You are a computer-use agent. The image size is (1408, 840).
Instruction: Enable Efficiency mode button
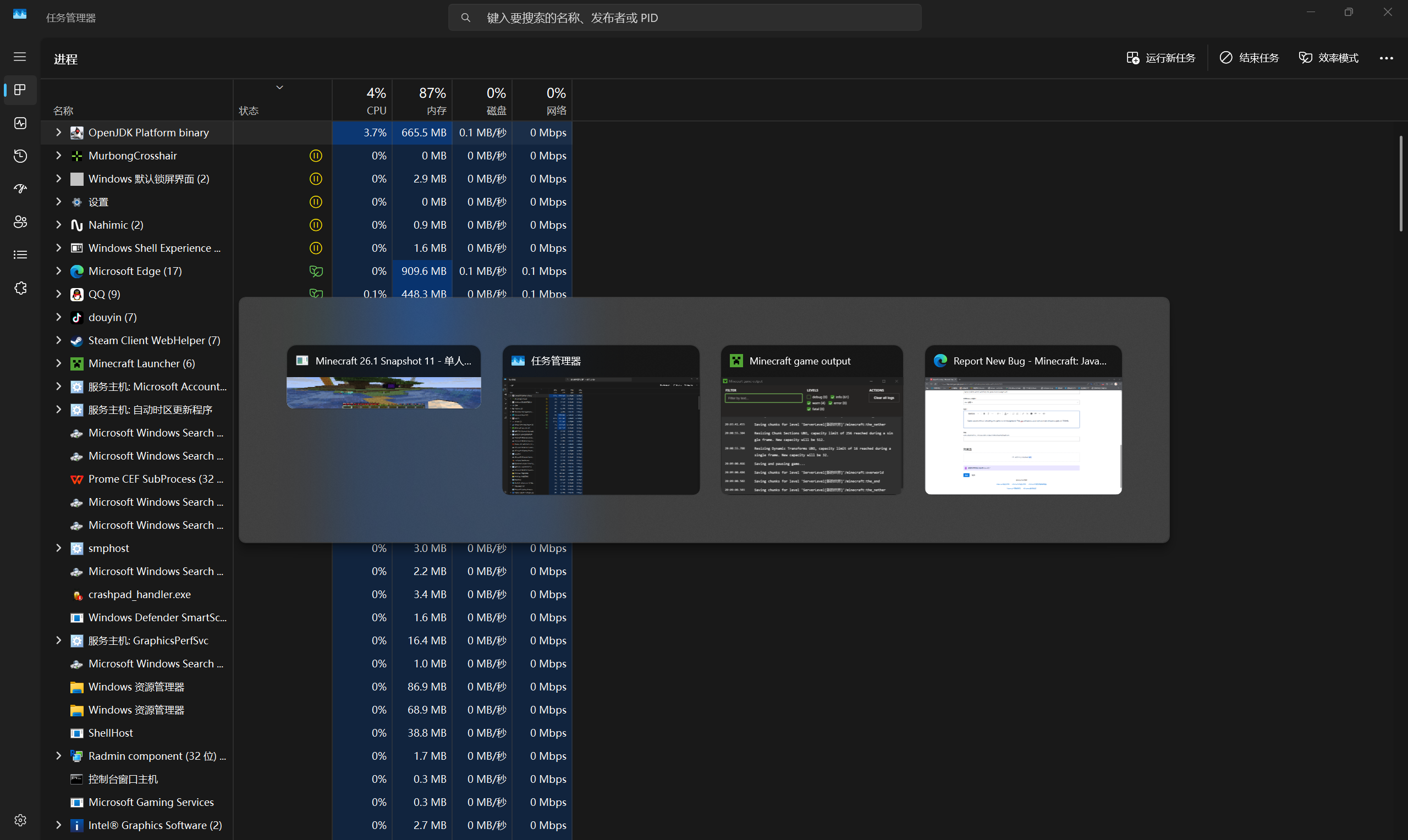[1329, 58]
